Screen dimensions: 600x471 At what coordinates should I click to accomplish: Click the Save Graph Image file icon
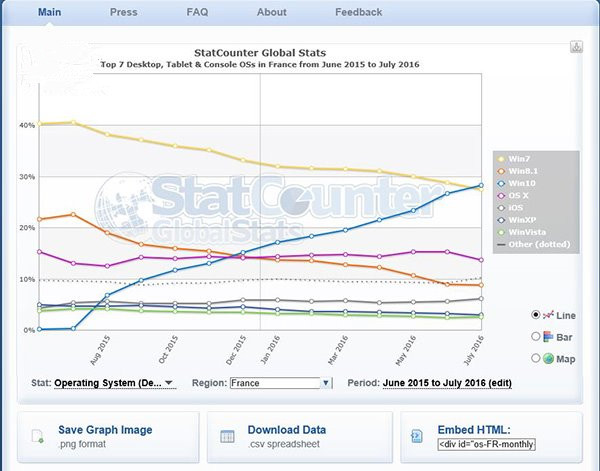coord(37,436)
